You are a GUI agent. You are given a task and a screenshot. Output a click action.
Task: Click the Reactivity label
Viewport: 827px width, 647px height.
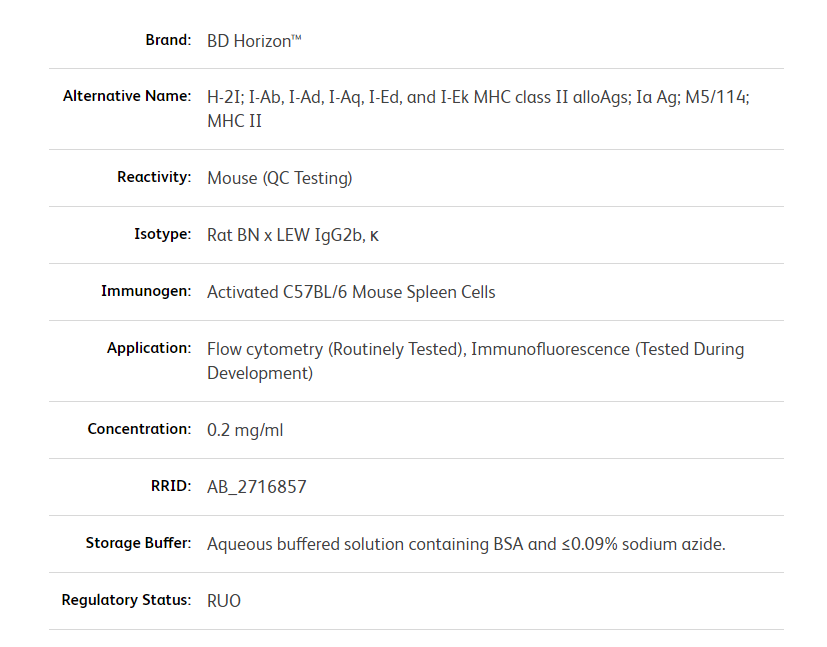pos(154,177)
